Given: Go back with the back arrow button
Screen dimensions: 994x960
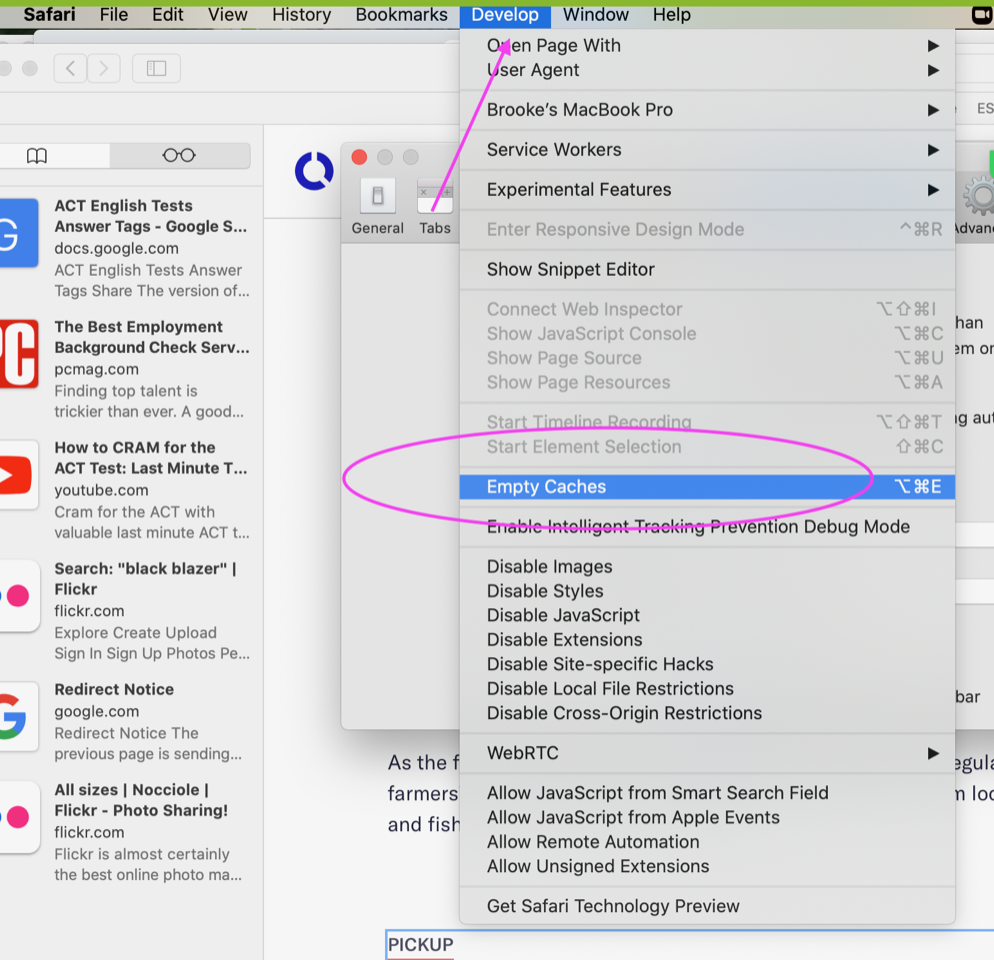Looking at the screenshot, I should tap(69, 68).
